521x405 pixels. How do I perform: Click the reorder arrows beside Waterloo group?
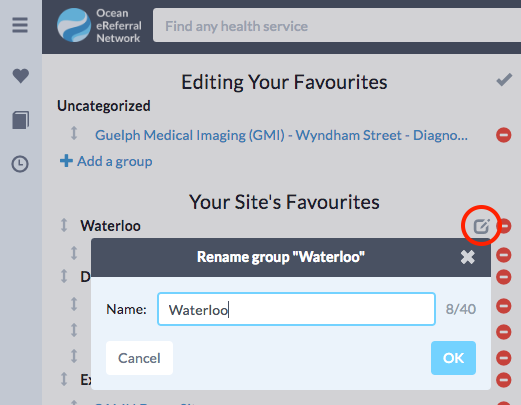[64, 225]
